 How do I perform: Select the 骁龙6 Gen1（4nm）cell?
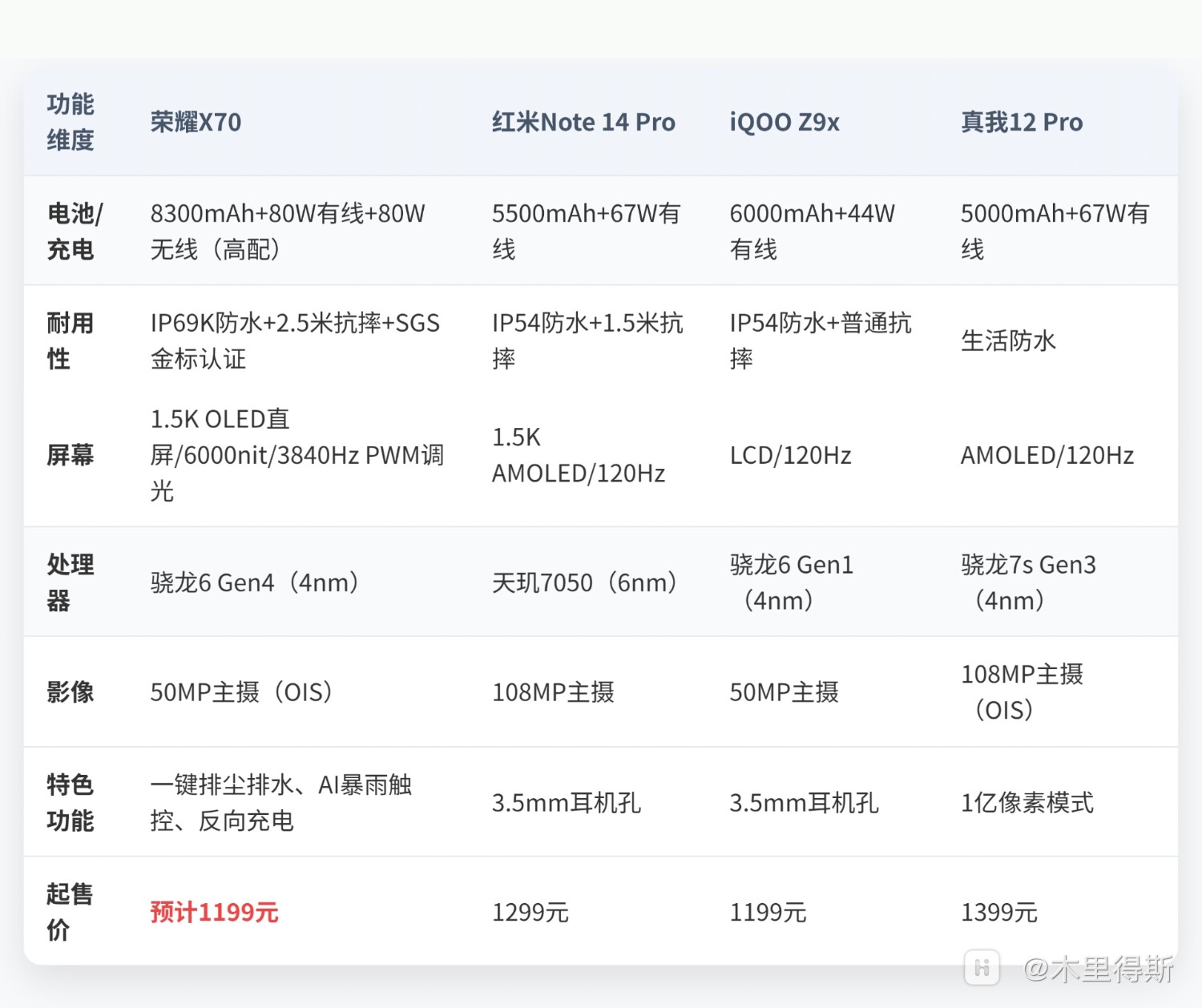(792, 583)
